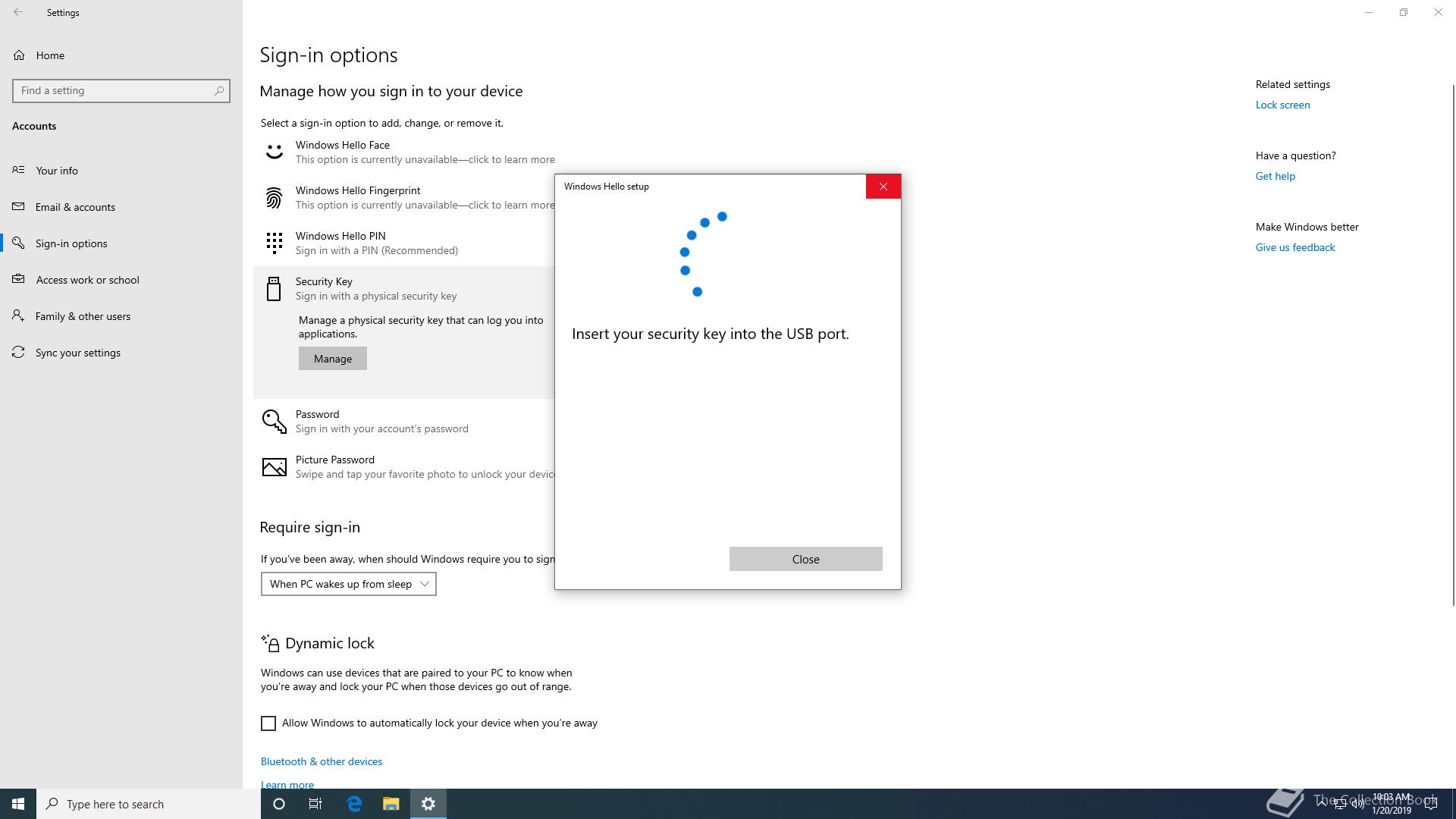1456x819 pixels.
Task: Click the Security Key USB icon
Action: (274, 289)
